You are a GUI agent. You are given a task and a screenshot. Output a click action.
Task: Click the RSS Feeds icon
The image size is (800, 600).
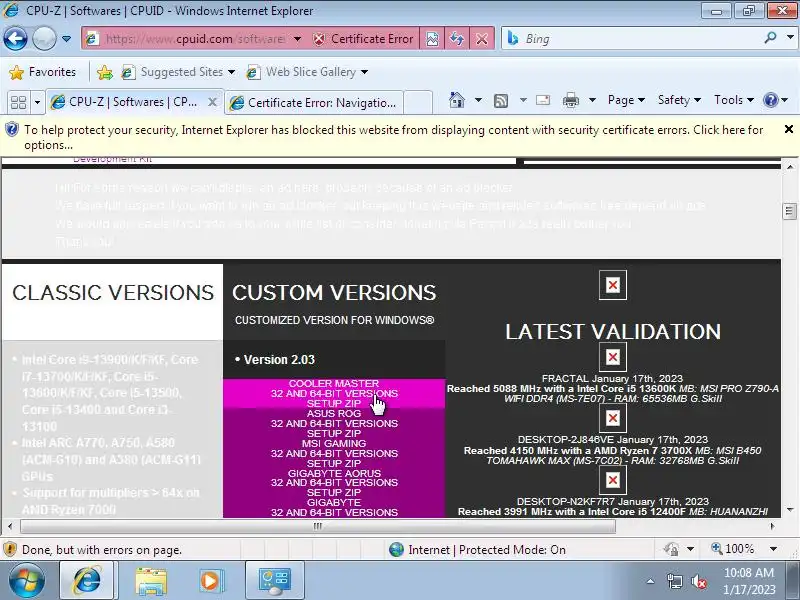pos(501,101)
